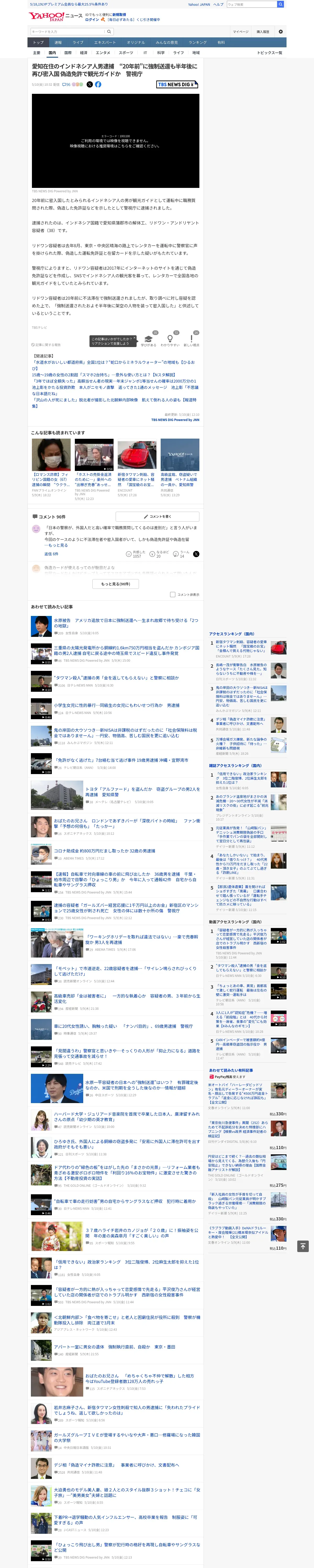Open the 速報 navigation tab
Viewport: 314px width, 1568px height.
[58, 43]
